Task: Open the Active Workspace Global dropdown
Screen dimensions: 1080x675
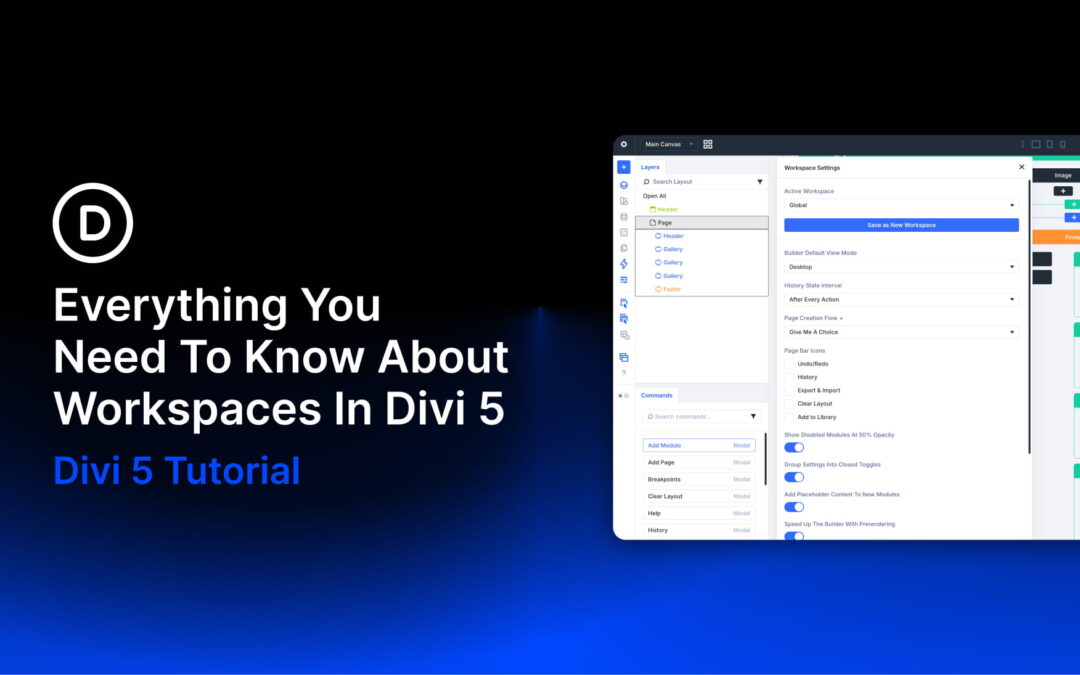Action: (x=901, y=205)
